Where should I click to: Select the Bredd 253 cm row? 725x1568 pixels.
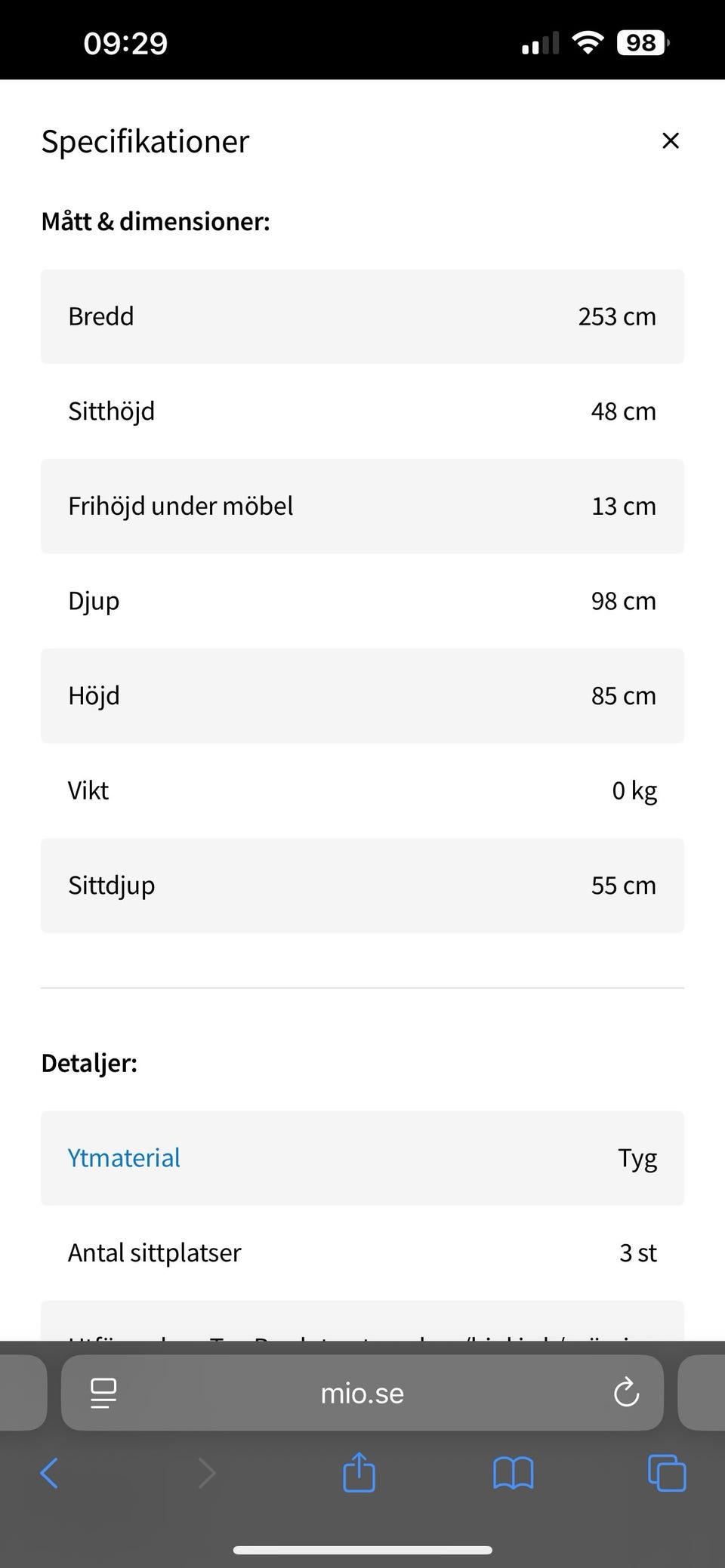[x=362, y=316]
